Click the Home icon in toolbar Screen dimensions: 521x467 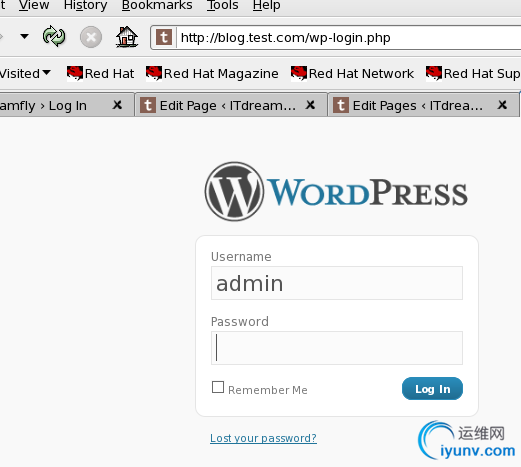pos(127,36)
